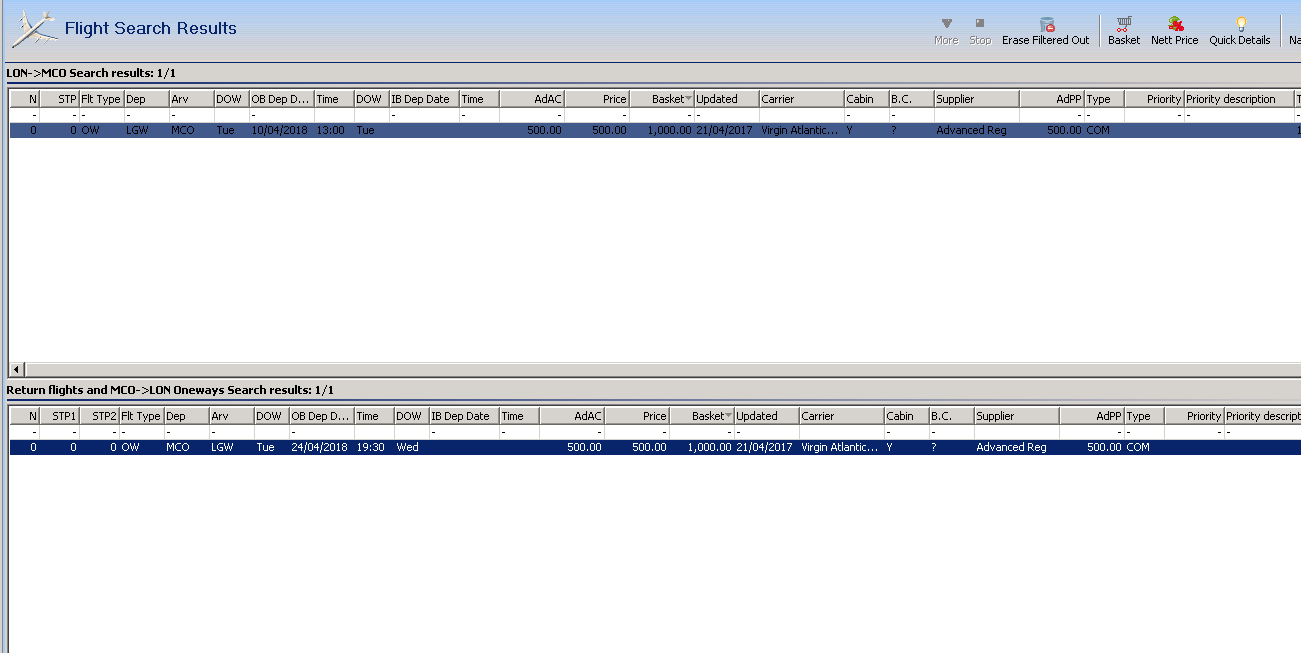Click Priority description header in upper grid

(1239, 99)
